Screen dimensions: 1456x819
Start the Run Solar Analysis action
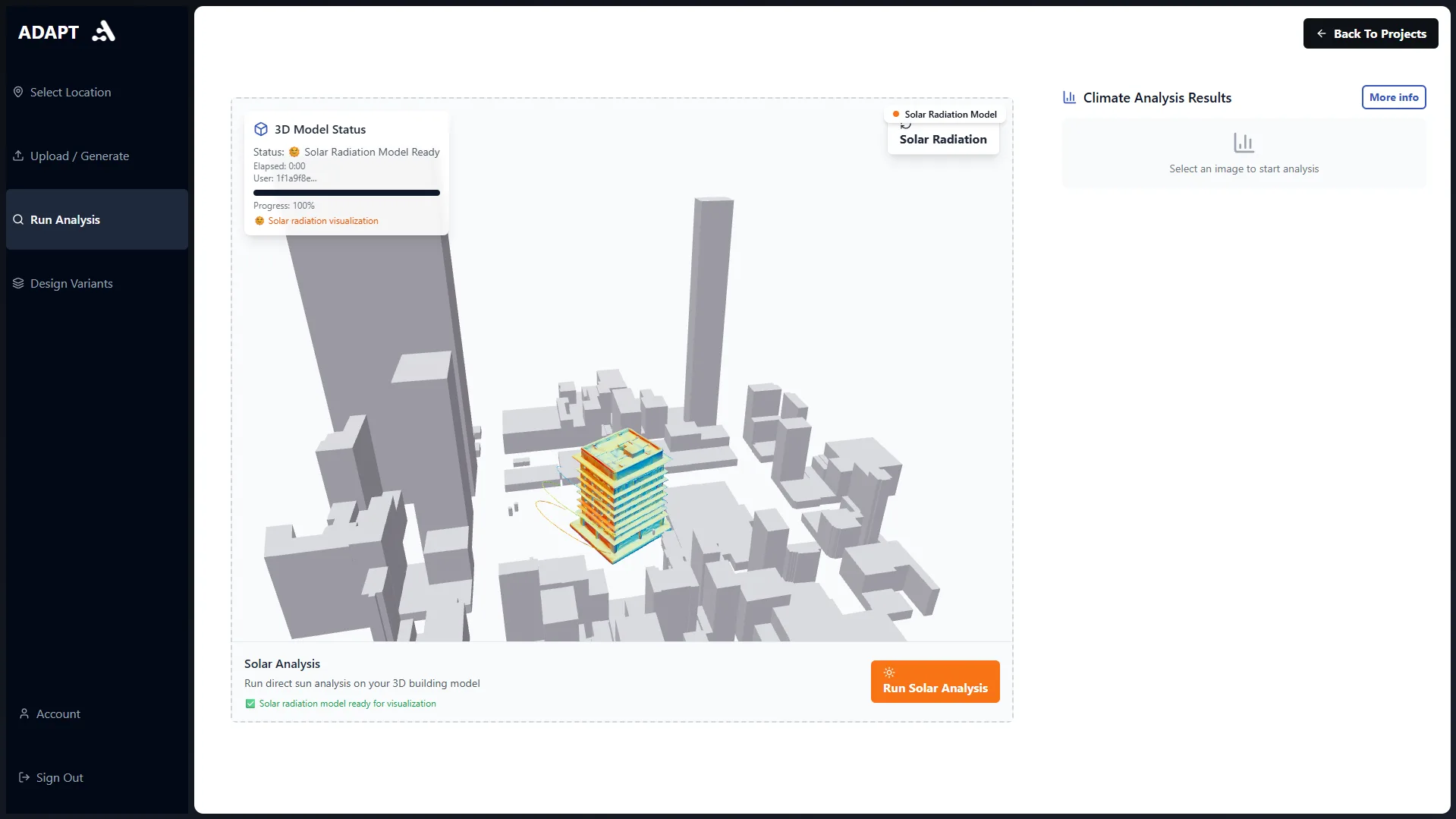pyautogui.click(x=935, y=682)
